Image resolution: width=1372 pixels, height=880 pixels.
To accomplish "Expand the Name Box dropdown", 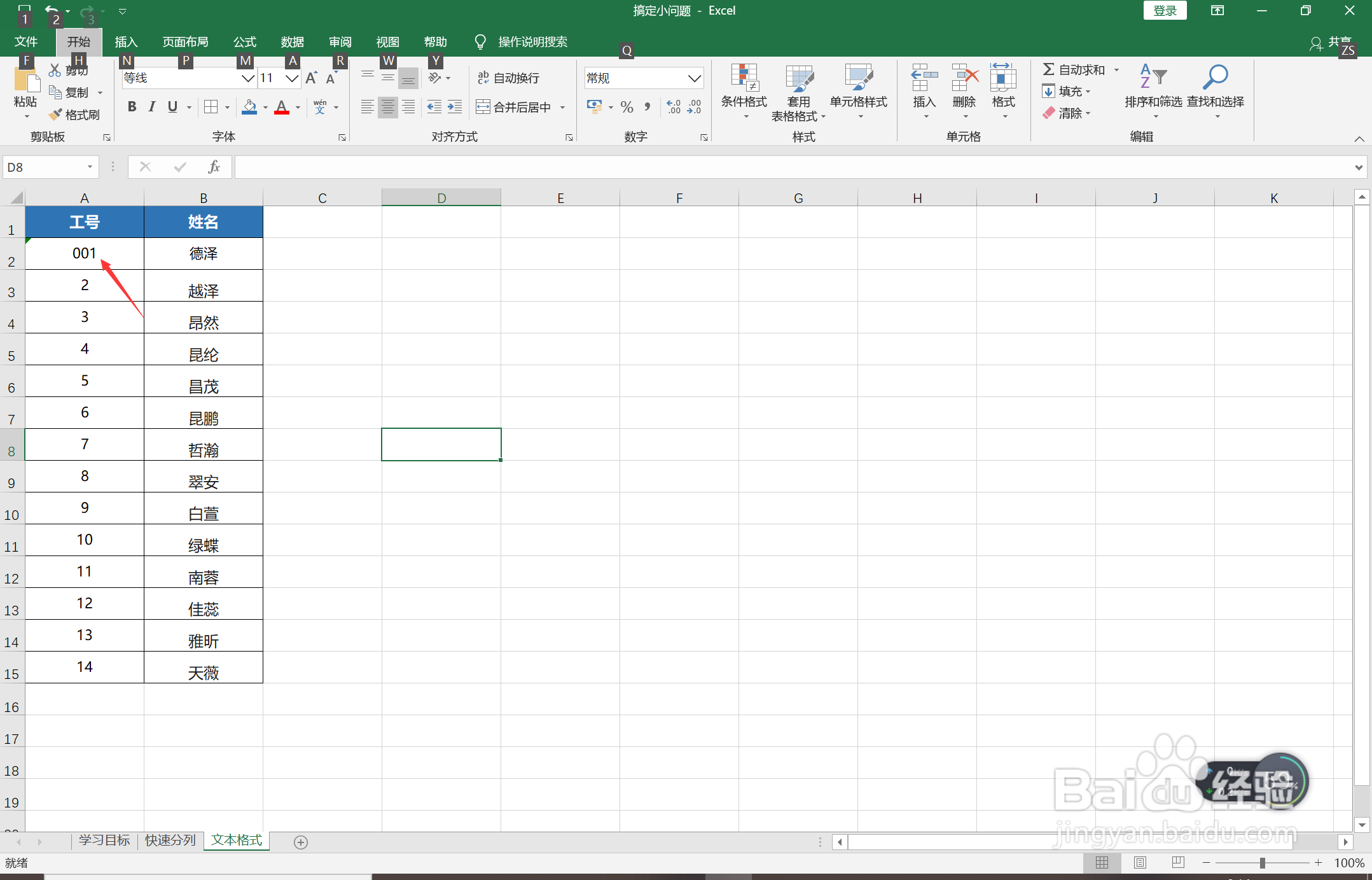I will click(90, 167).
